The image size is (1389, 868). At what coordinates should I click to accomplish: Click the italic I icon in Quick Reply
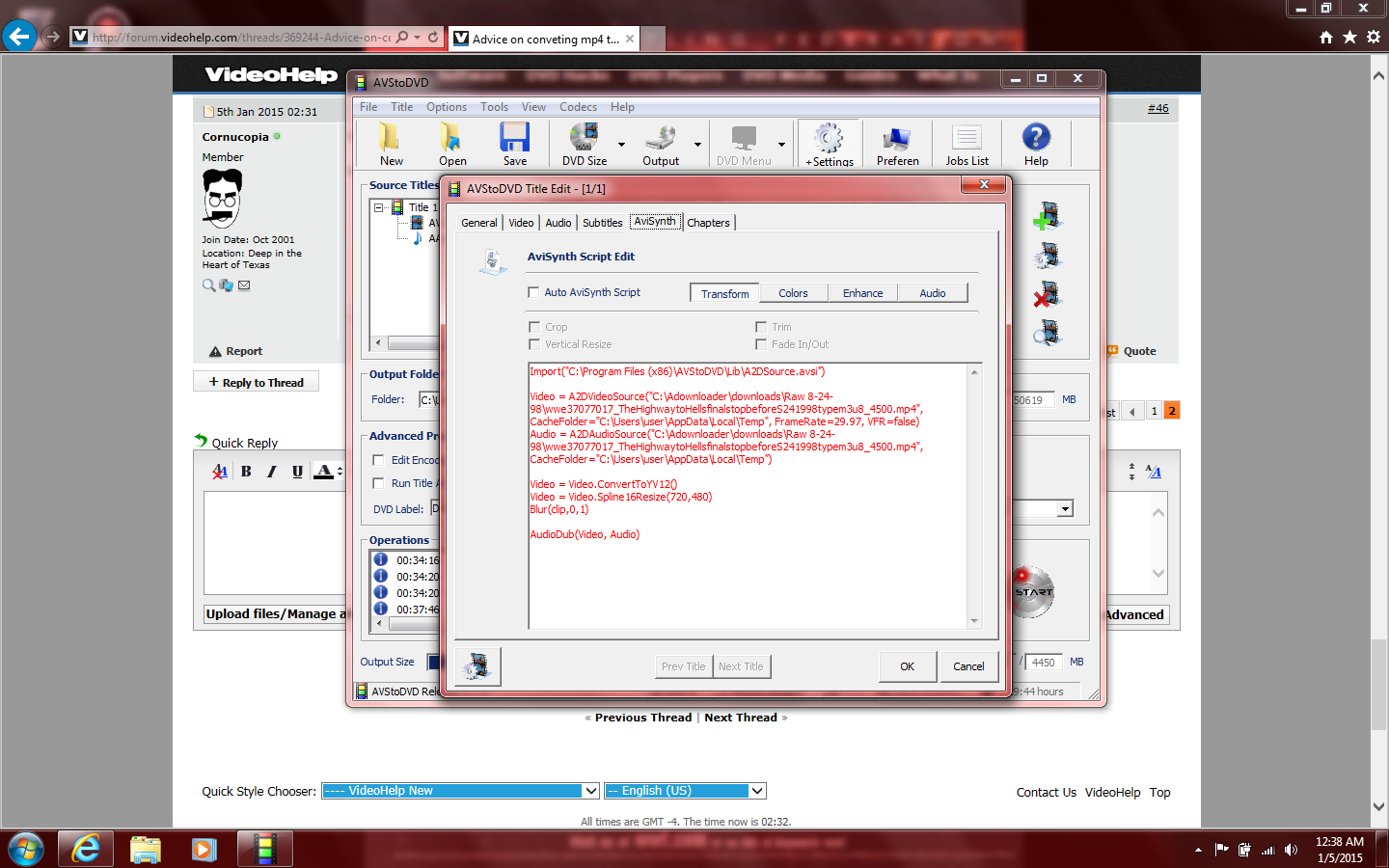click(272, 471)
